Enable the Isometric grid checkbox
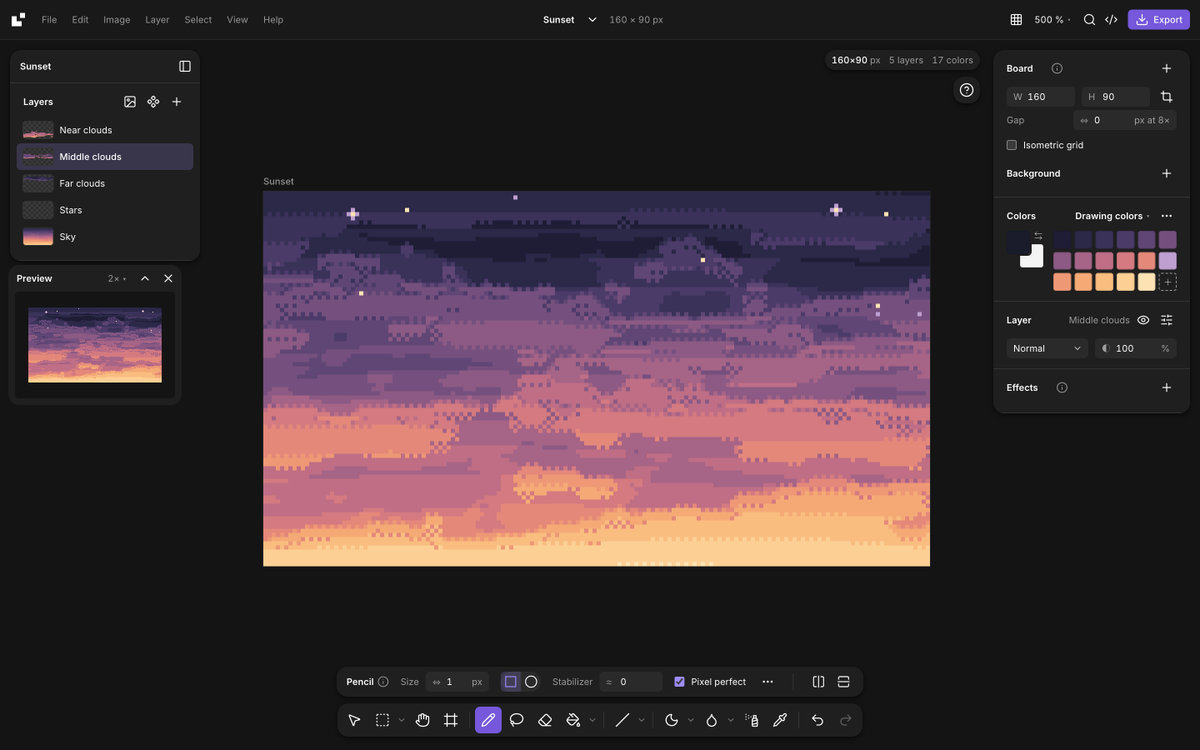1200x750 pixels. pyautogui.click(x=1012, y=145)
